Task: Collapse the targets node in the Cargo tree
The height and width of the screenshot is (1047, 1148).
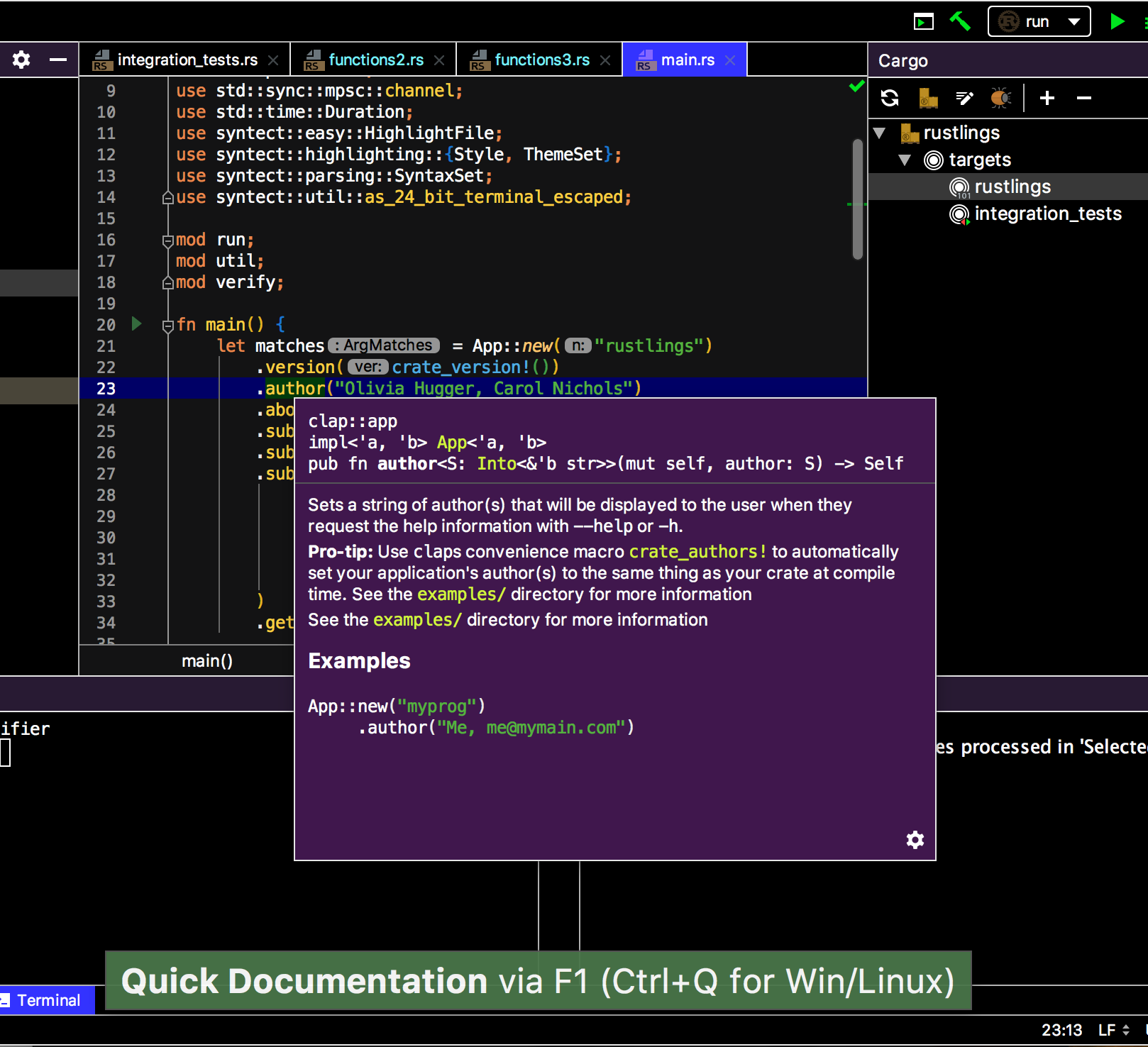Action: [905, 160]
